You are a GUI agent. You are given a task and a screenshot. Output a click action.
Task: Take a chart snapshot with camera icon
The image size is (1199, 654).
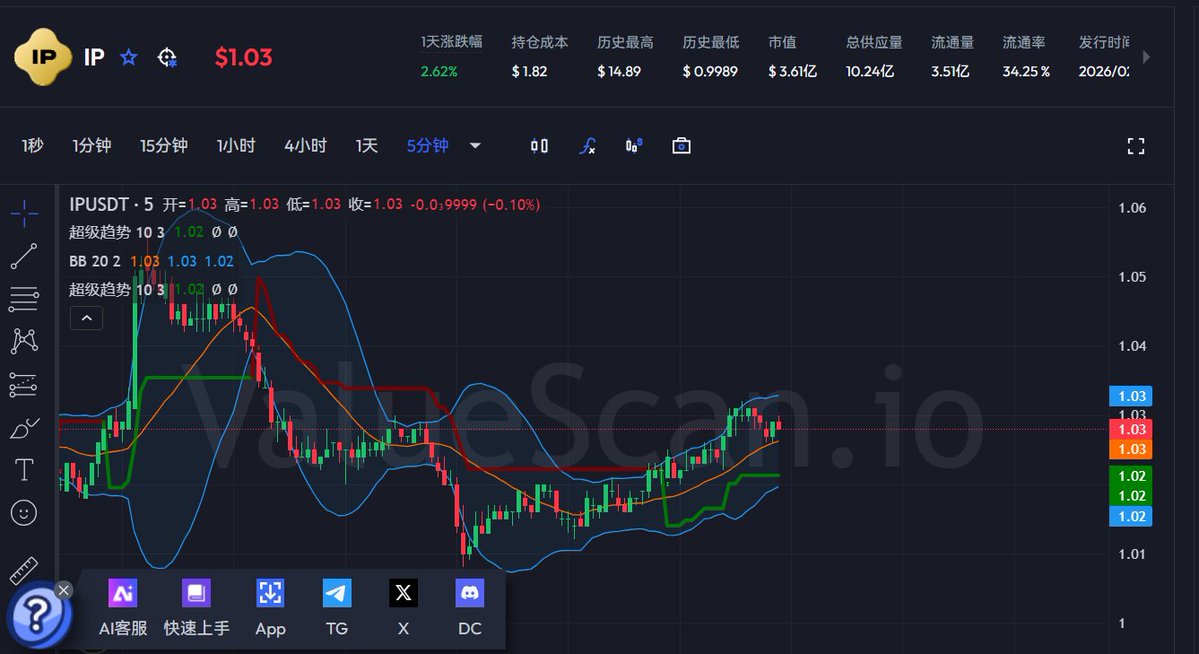point(681,145)
